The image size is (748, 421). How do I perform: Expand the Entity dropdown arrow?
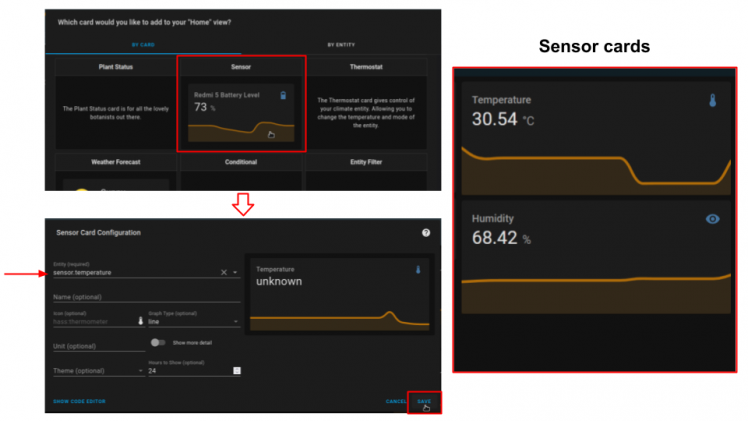pos(235,271)
